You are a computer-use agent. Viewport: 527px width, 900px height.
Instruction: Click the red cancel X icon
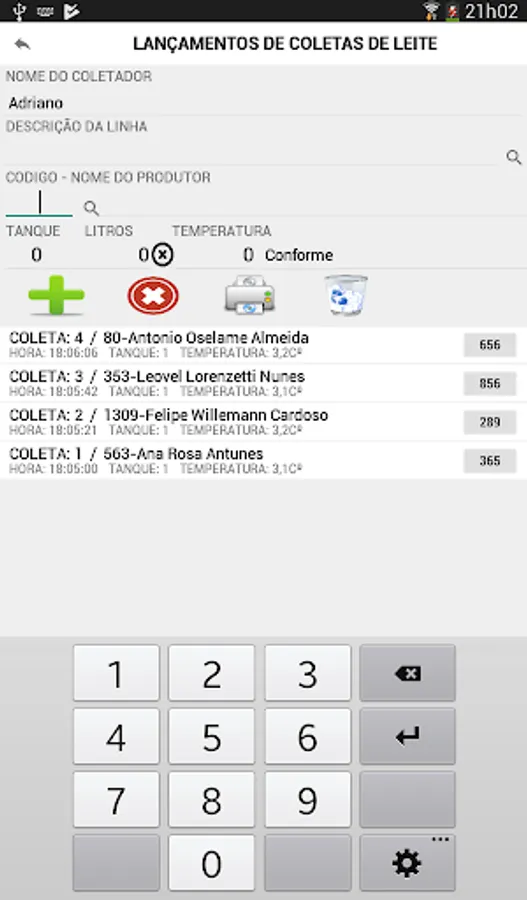point(153,296)
